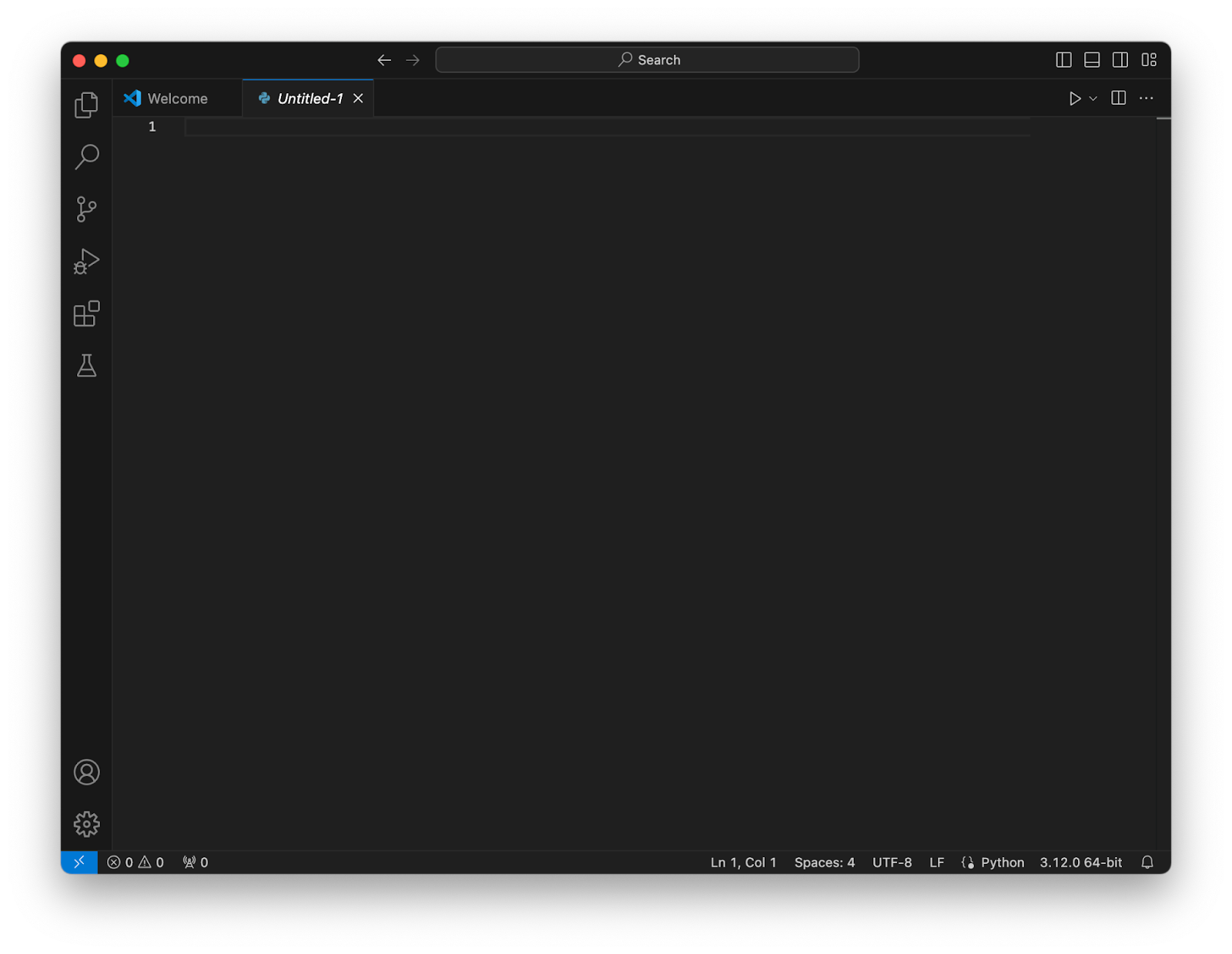Click line number 1 in gutter
1232x954 pixels.
152,127
